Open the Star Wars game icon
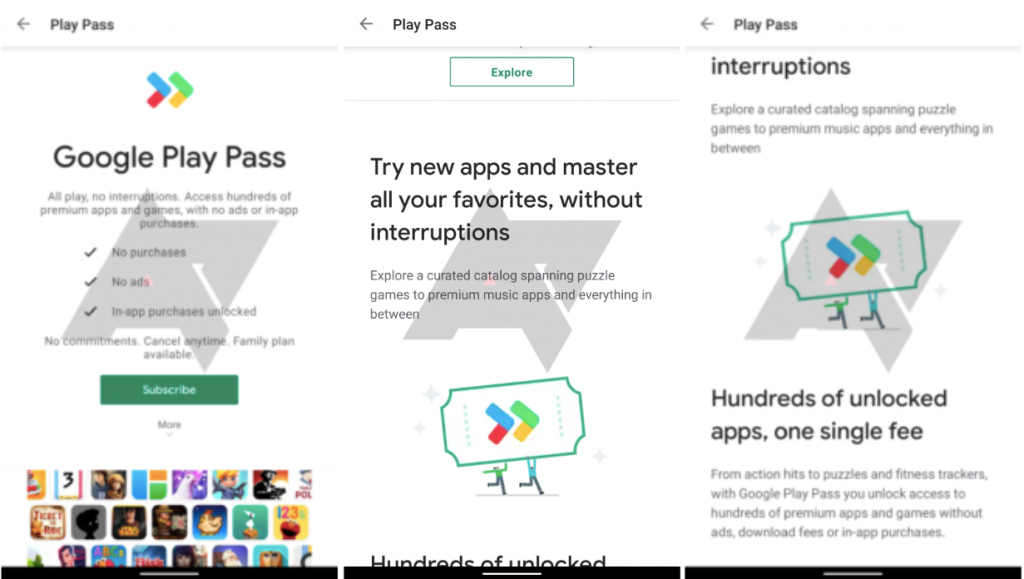This screenshot has width=1024, height=579. pos(129,522)
